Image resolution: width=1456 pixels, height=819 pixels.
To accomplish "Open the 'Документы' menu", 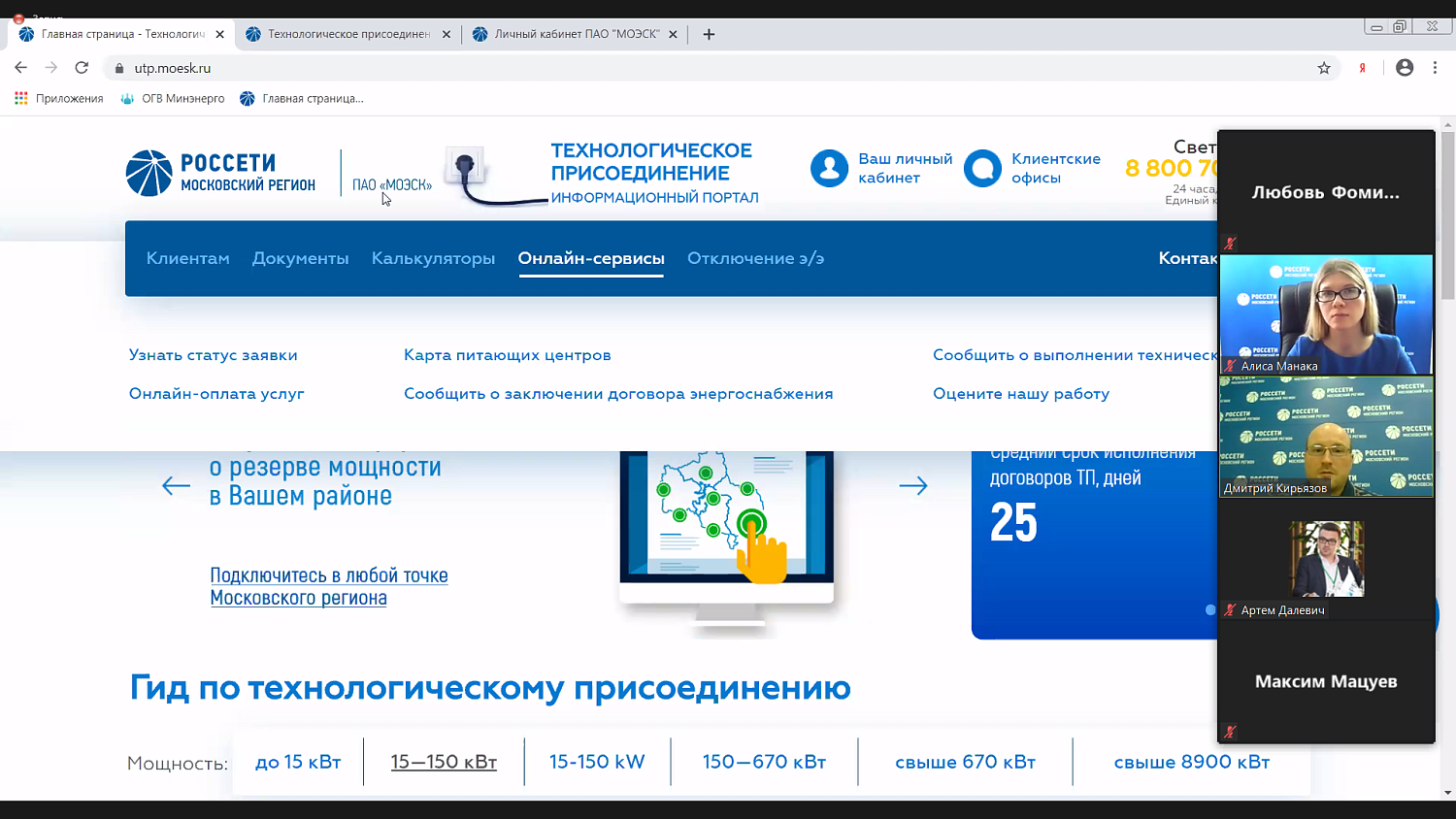I will coord(300,258).
